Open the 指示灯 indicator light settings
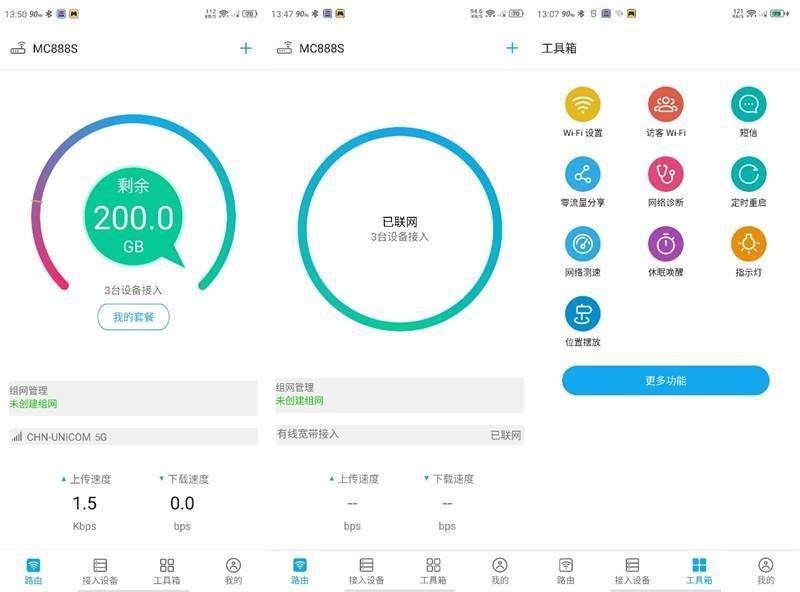Viewport: 800px width, 592px height. coord(748,244)
